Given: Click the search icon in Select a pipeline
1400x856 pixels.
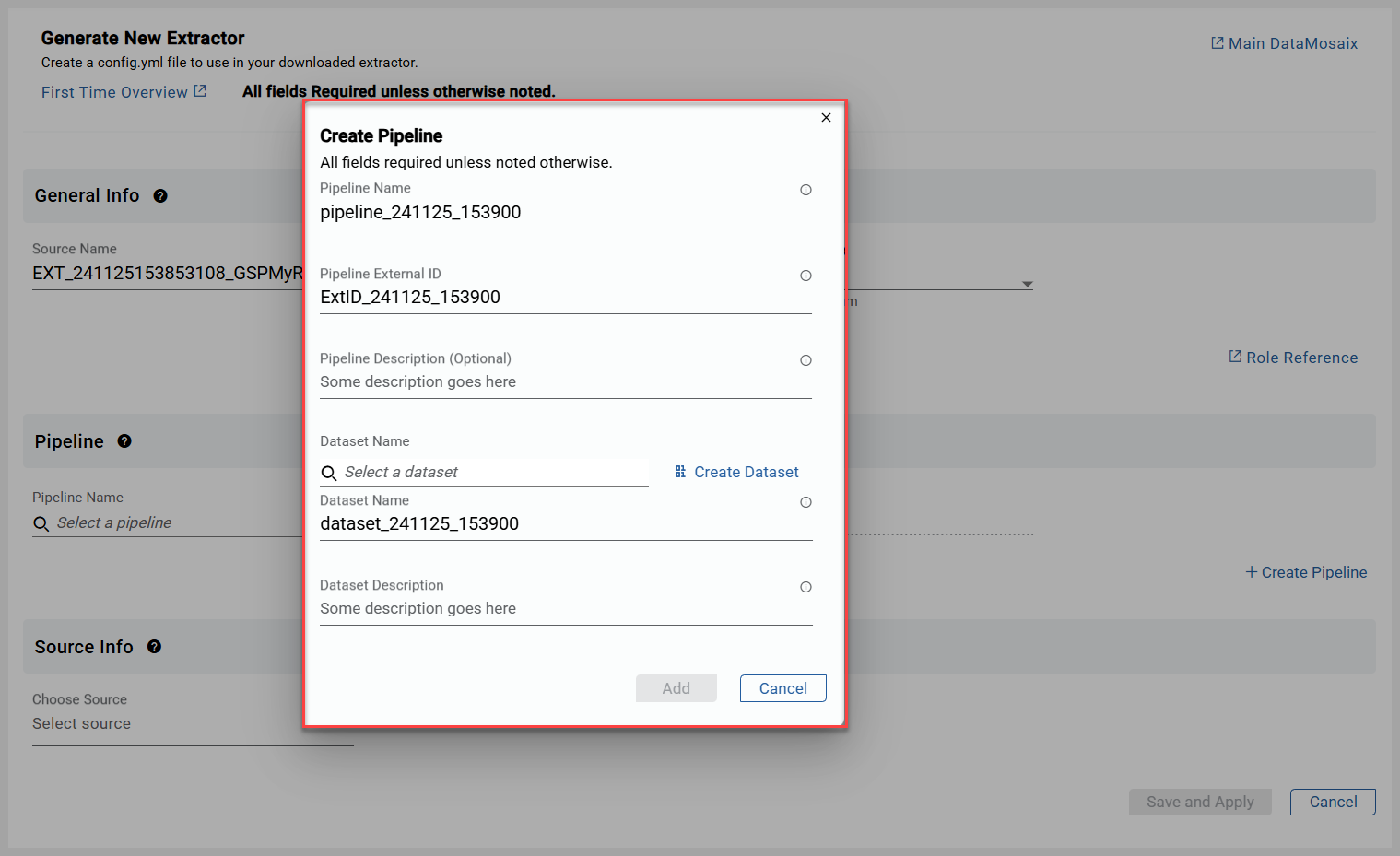Looking at the screenshot, I should (x=41, y=524).
